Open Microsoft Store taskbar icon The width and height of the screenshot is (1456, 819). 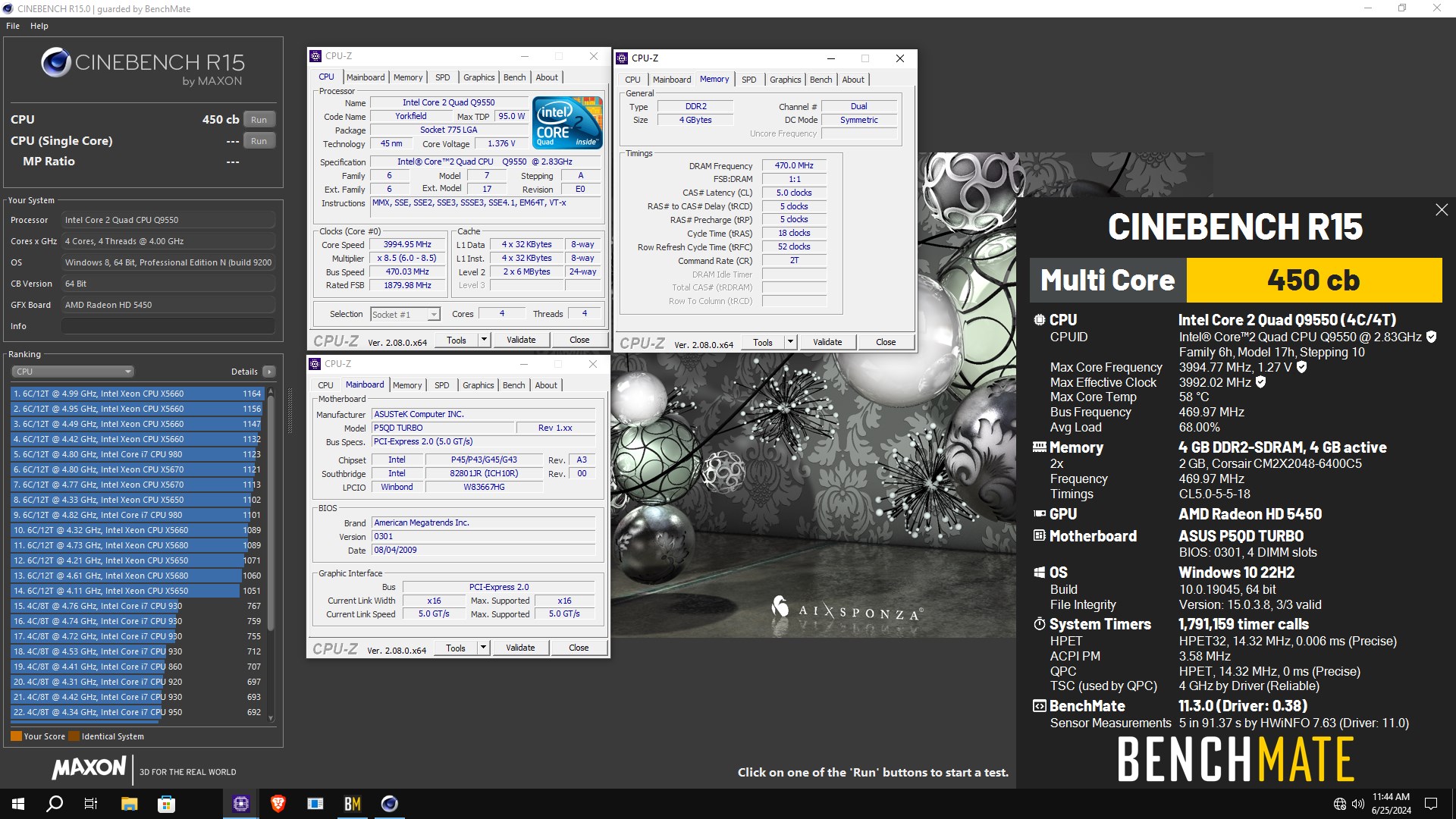coord(166,804)
